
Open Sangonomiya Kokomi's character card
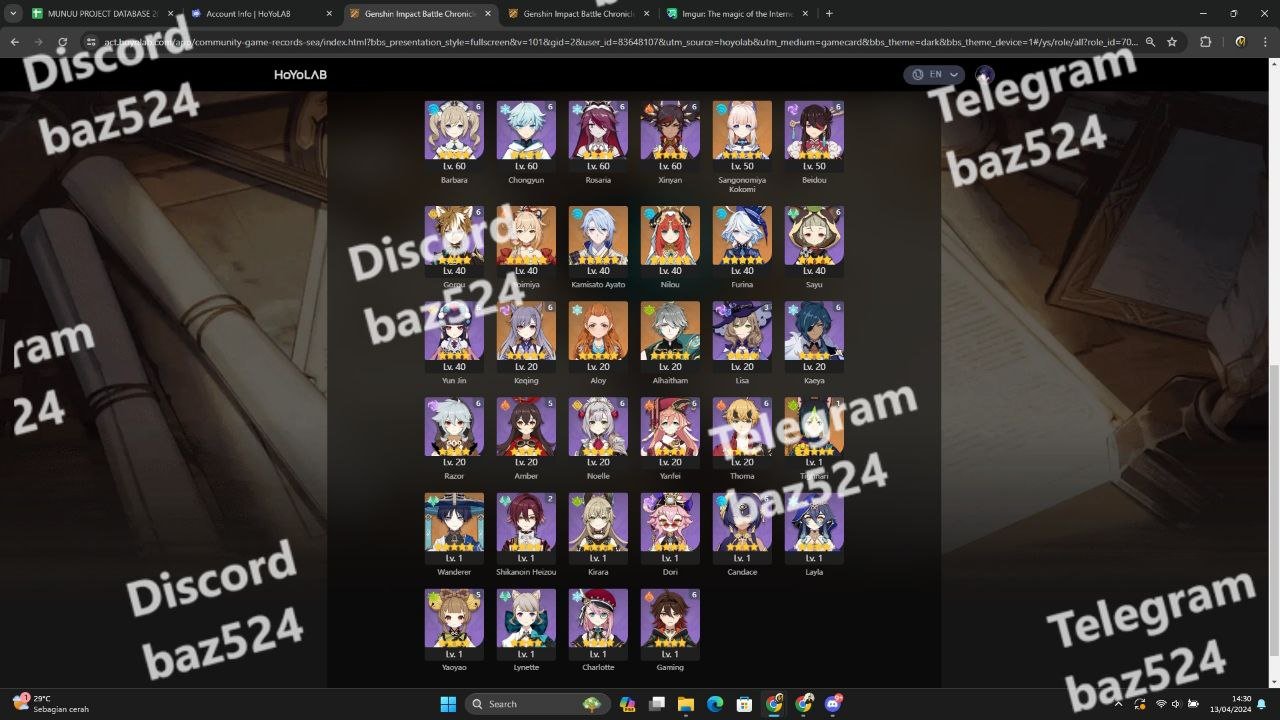click(742, 137)
